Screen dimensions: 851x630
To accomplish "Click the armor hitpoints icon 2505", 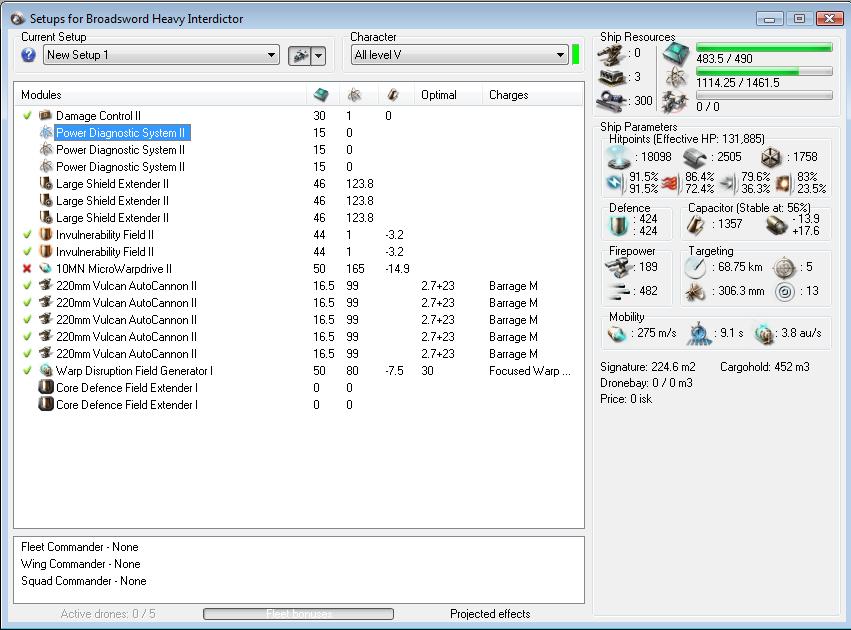I will coord(695,158).
